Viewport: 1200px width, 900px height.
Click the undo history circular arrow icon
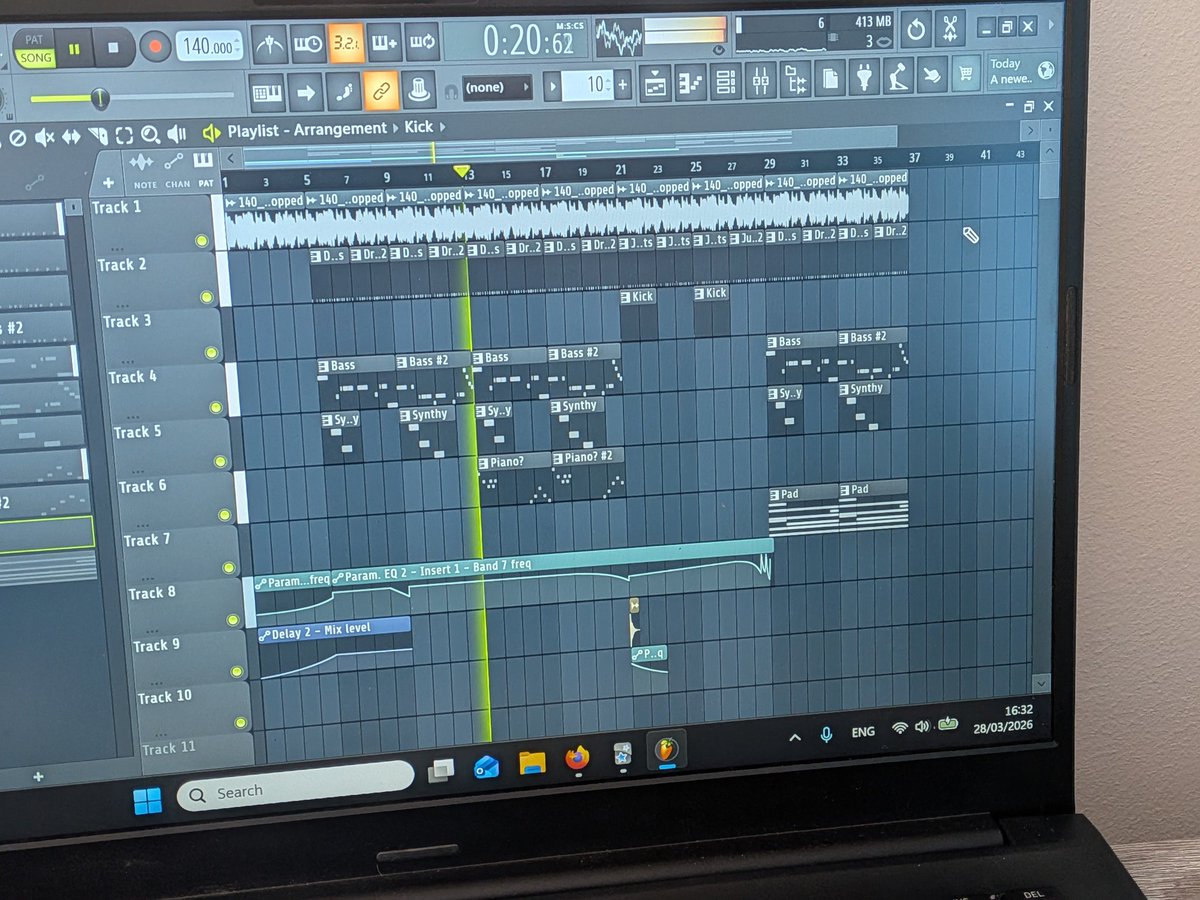click(915, 29)
